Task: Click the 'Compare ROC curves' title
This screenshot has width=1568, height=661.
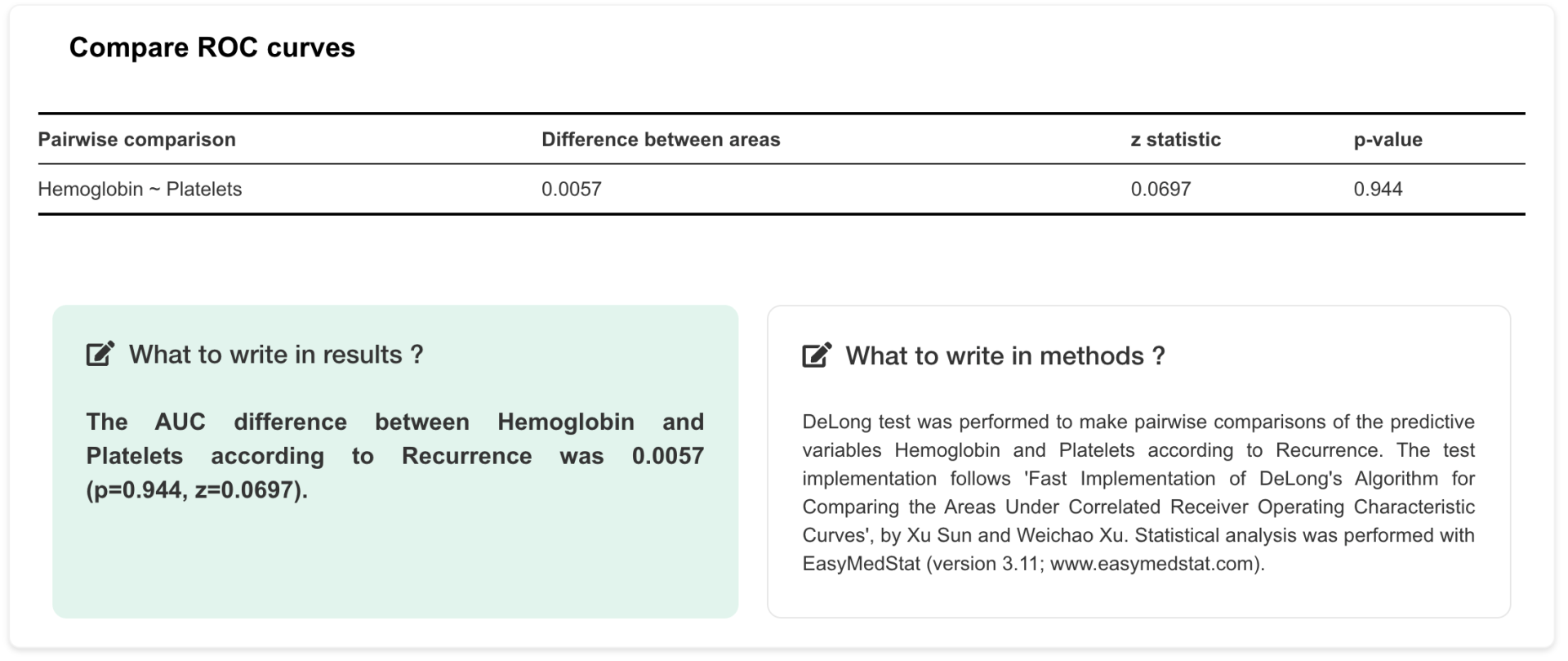Action: point(212,47)
